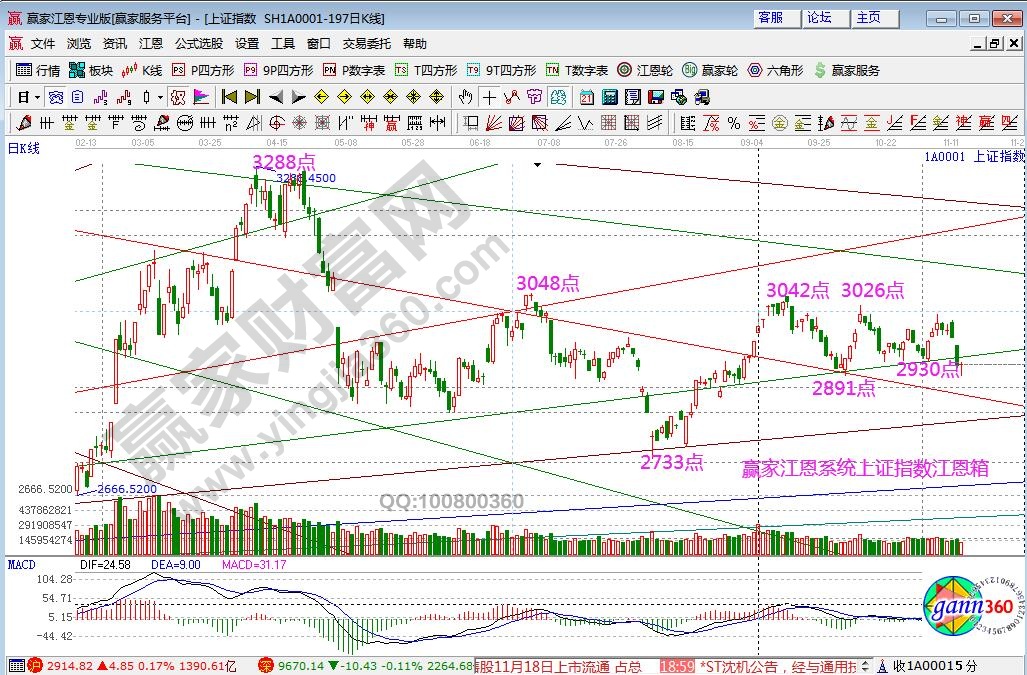
Task: Click the 论坛 forum button
Action: [819, 18]
